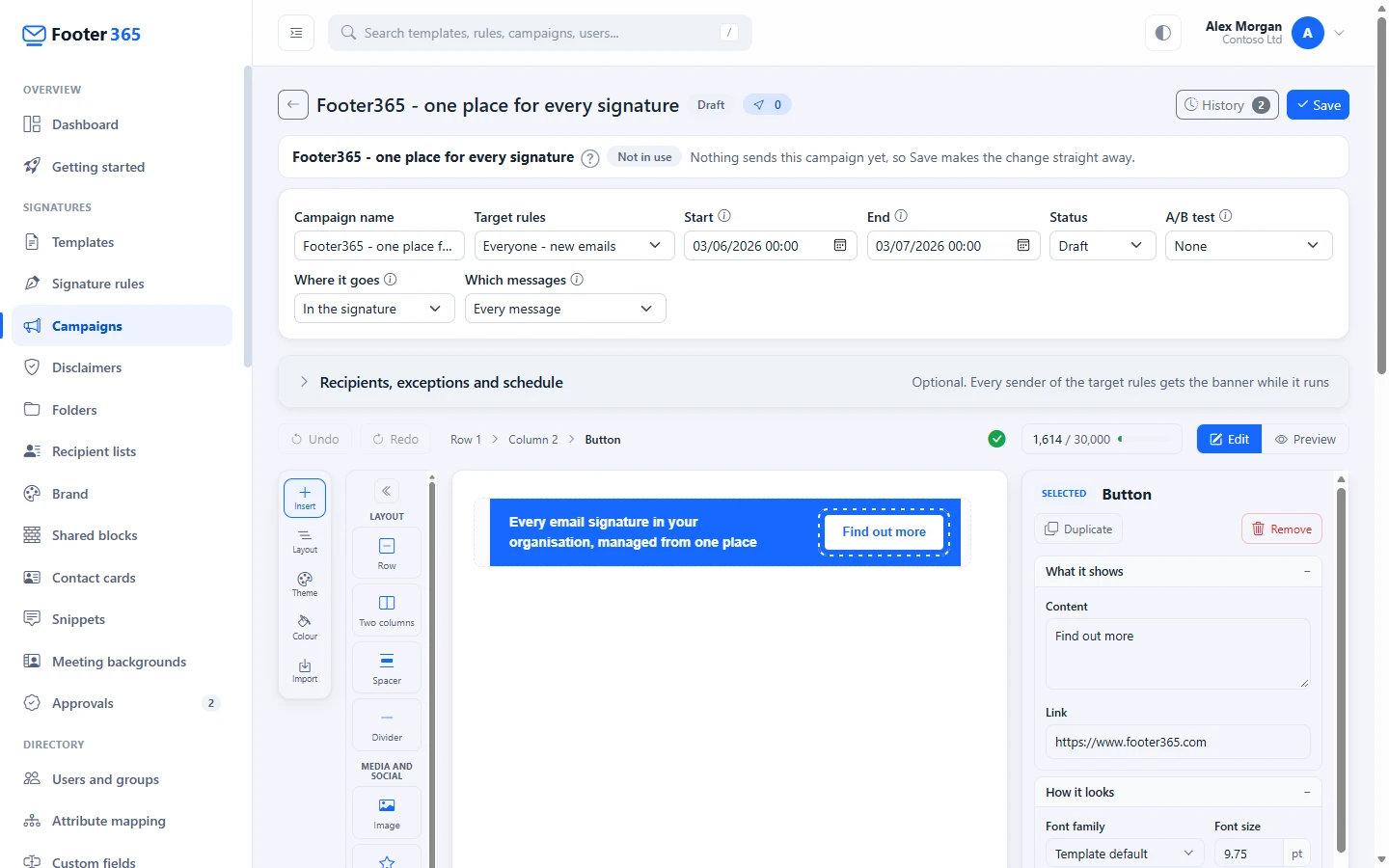This screenshot has width=1389, height=868.
Task: Click the Start info icon
Action: click(x=724, y=216)
